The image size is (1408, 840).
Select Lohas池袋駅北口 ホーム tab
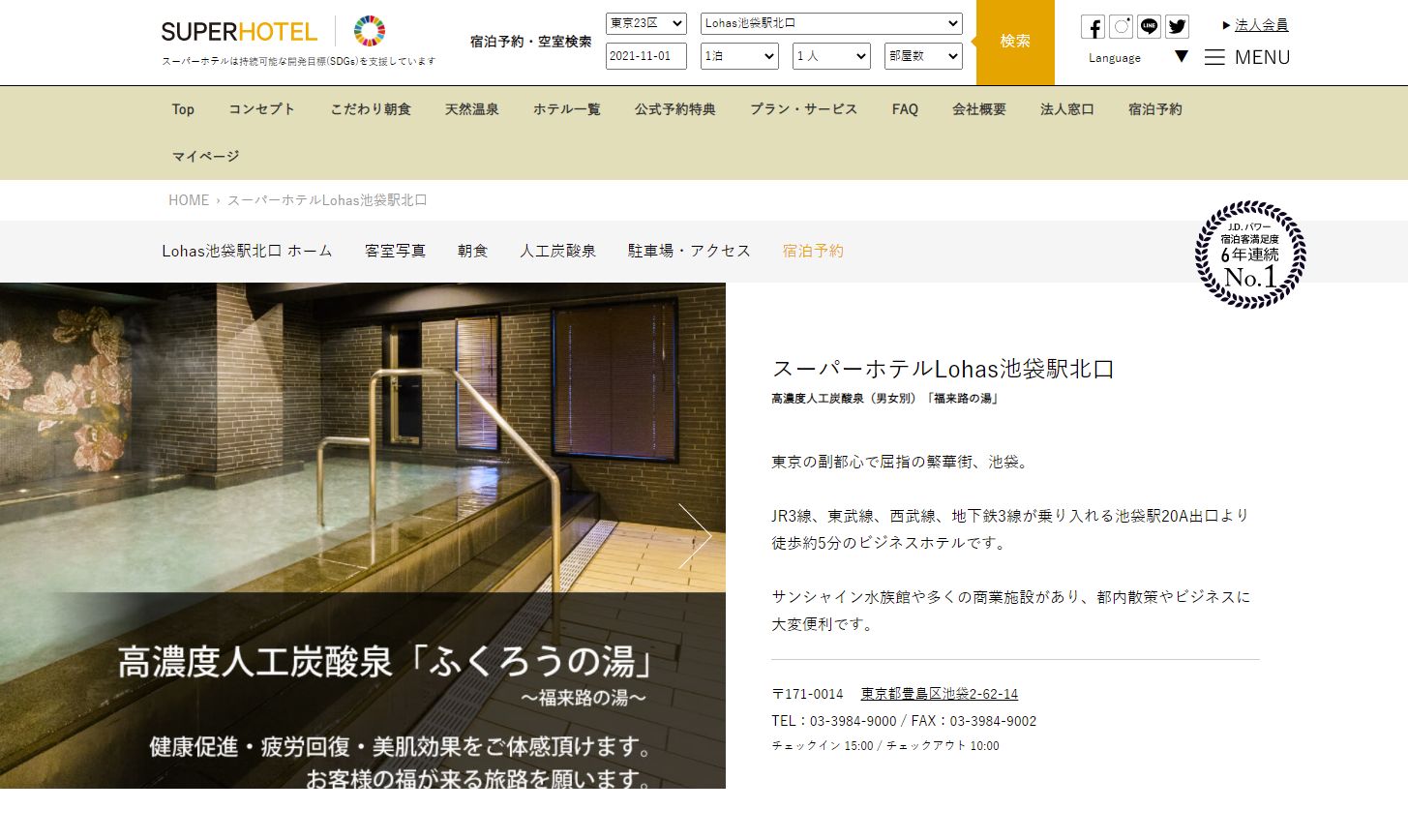(x=247, y=251)
